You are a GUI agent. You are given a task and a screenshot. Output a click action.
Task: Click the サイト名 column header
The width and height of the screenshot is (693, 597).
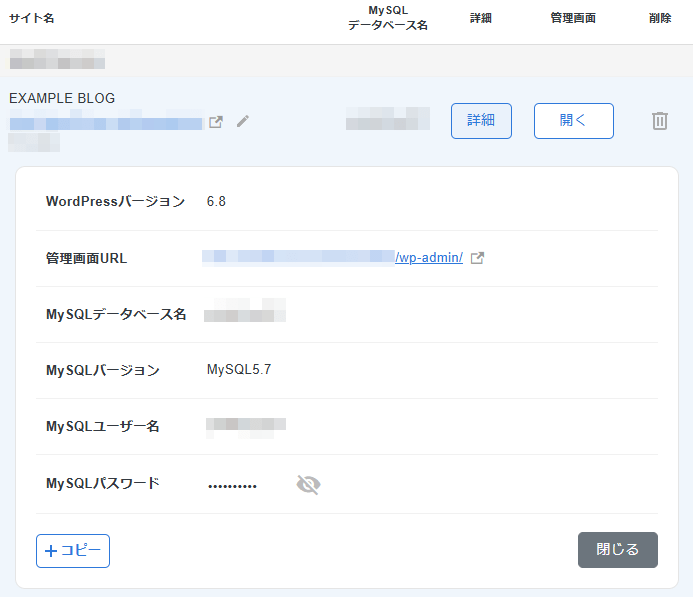tap(32, 18)
